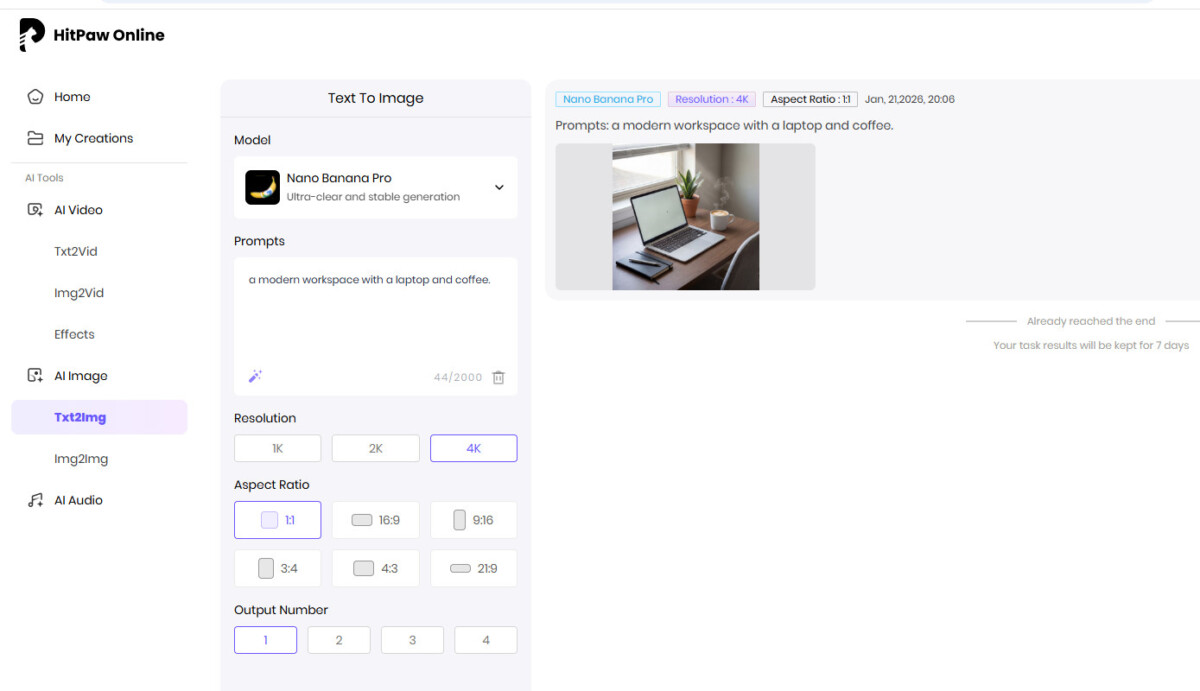Select the 1K resolution option
This screenshot has height=691, width=1200.
pyautogui.click(x=277, y=448)
